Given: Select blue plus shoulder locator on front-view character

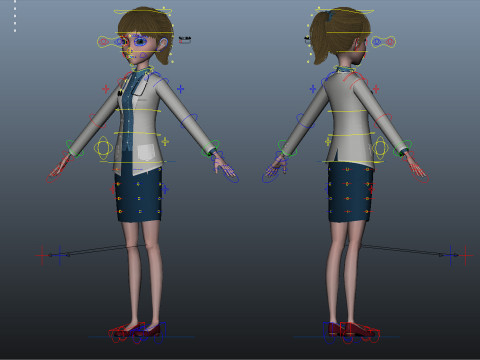Looking at the screenshot, I should pos(180,89).
